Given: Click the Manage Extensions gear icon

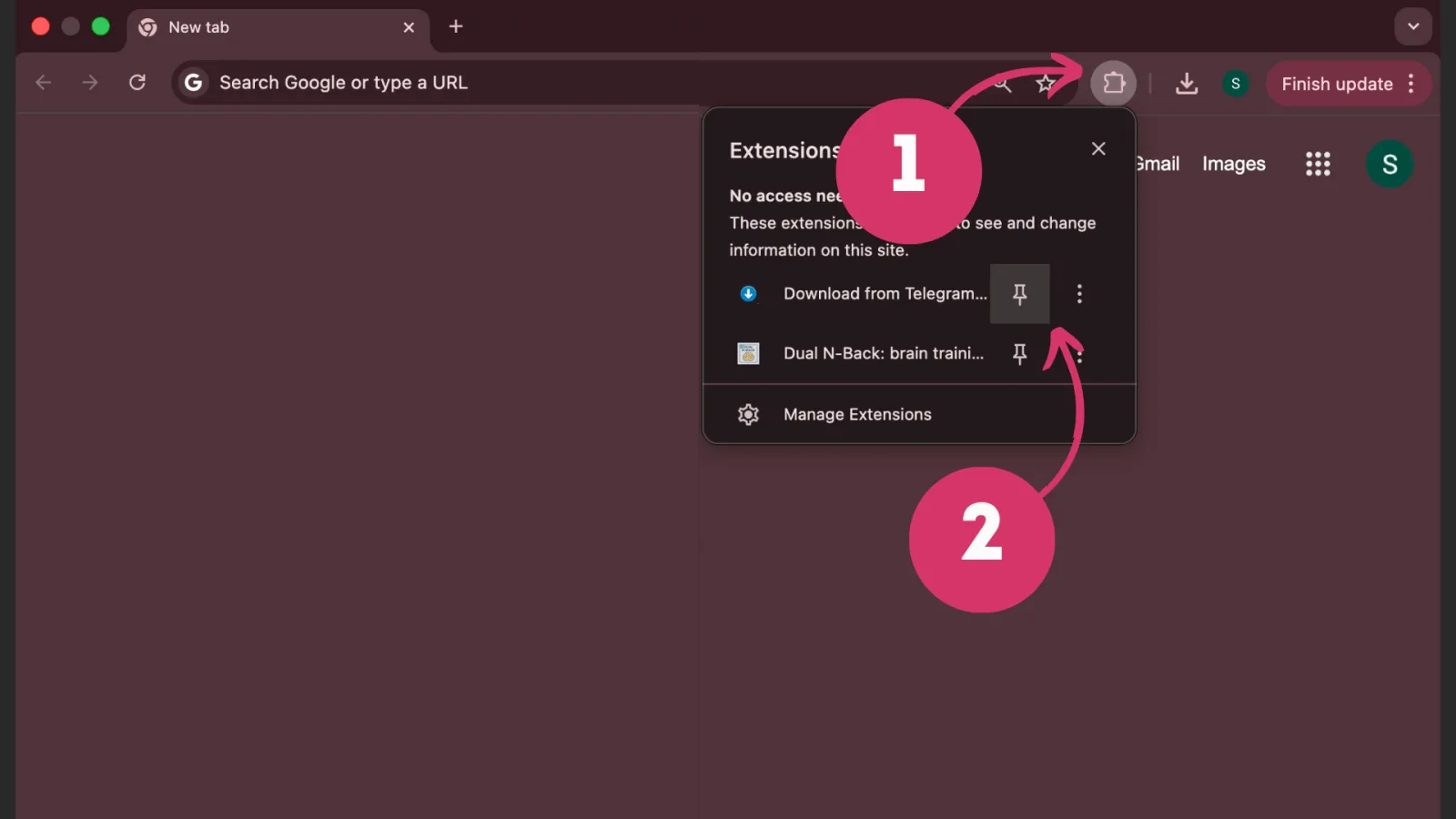Looking at the screenshot, I should [748, 414].
